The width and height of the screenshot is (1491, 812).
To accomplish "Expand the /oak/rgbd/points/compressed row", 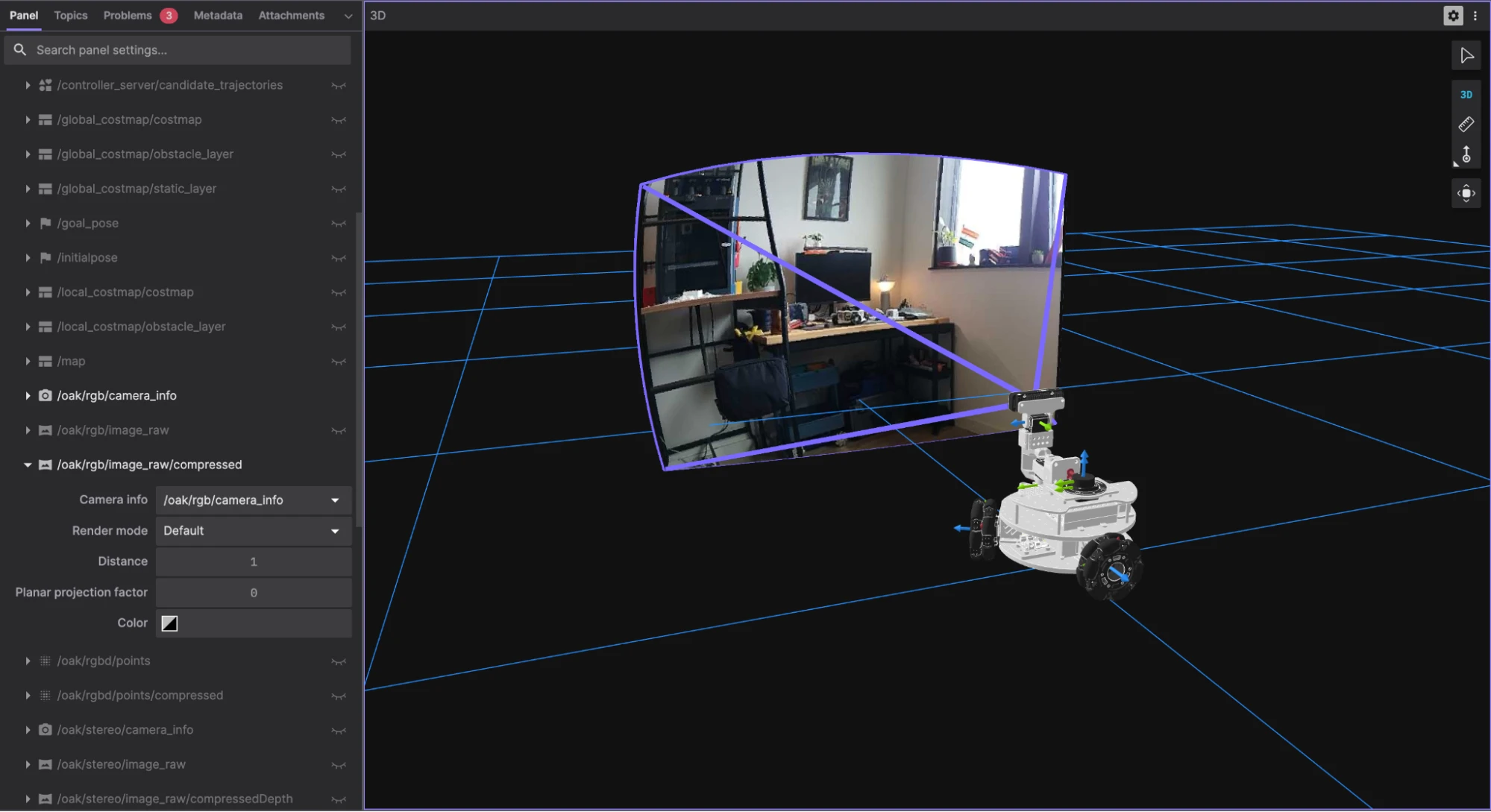I will coord(28,696).
